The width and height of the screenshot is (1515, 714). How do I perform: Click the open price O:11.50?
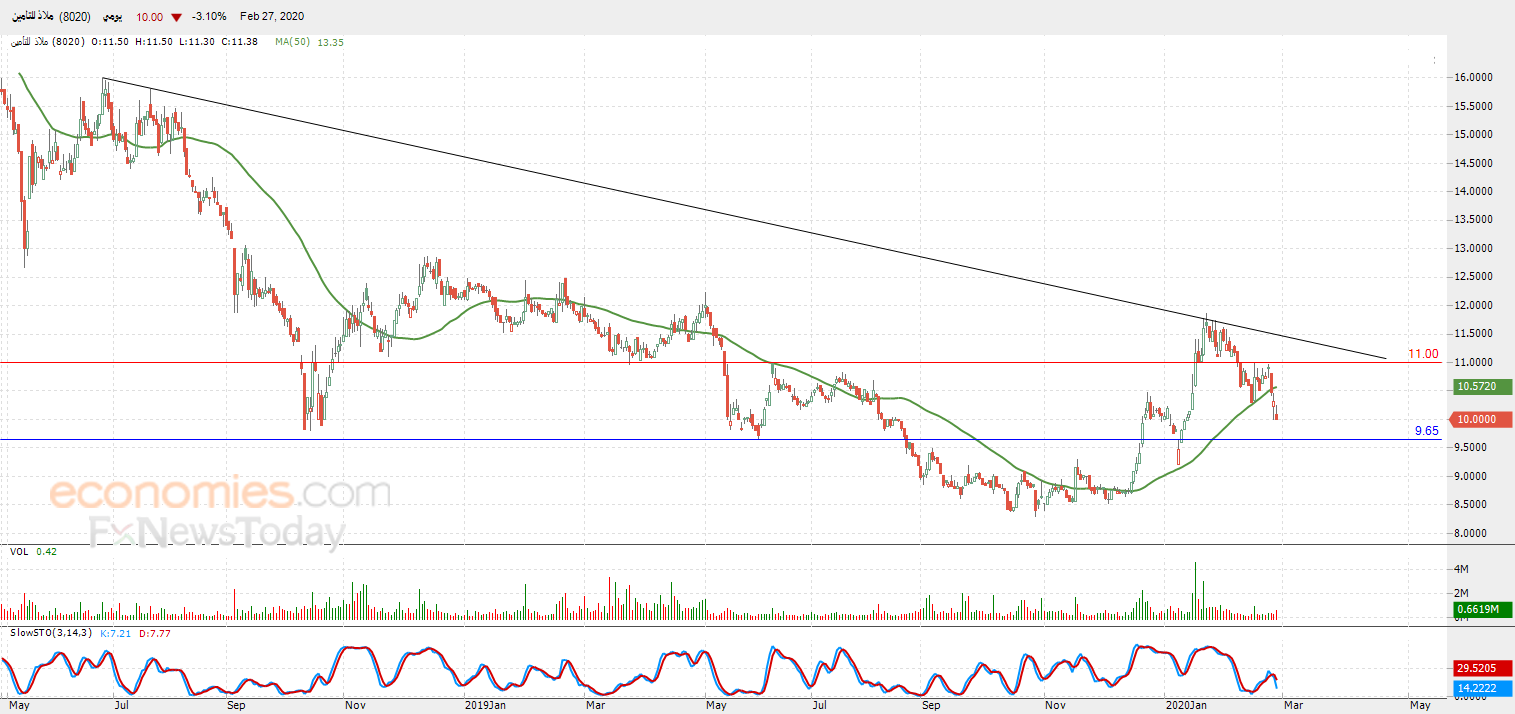coord(109,42)
